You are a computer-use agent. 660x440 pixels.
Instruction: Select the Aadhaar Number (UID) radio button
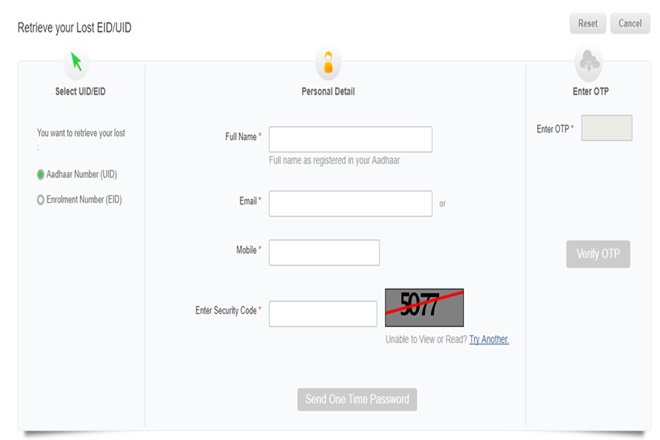pos(41,174)
